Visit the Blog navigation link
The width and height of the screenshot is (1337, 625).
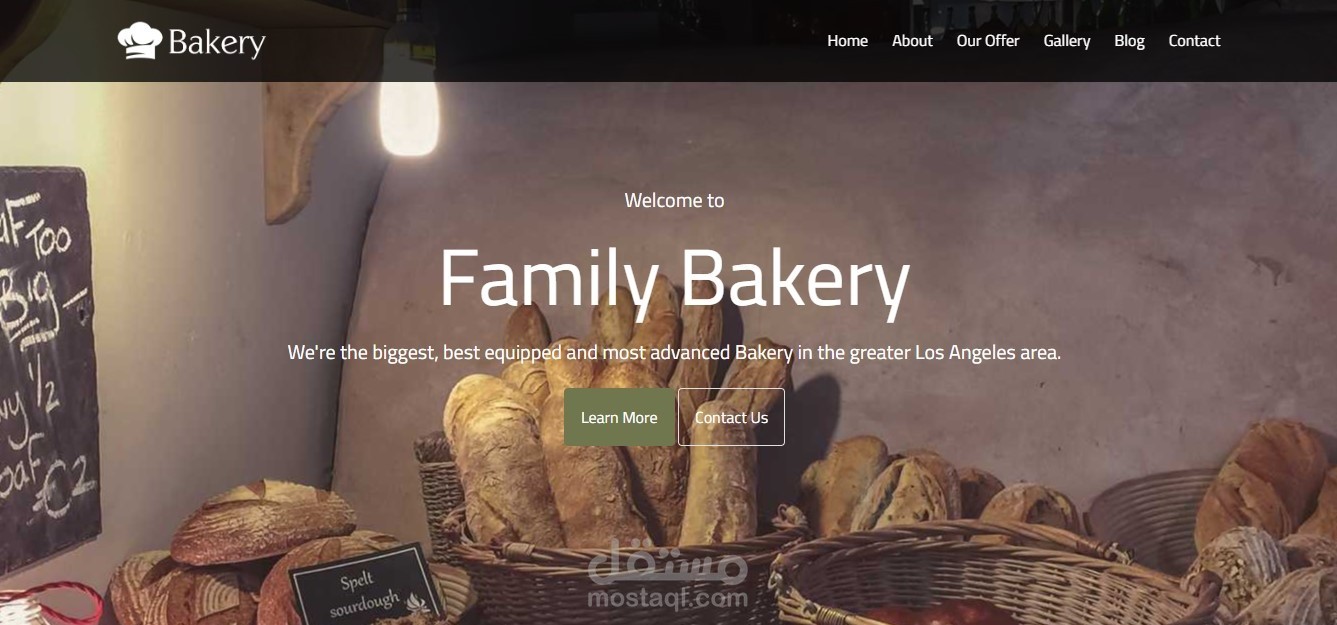(1129, 41)
